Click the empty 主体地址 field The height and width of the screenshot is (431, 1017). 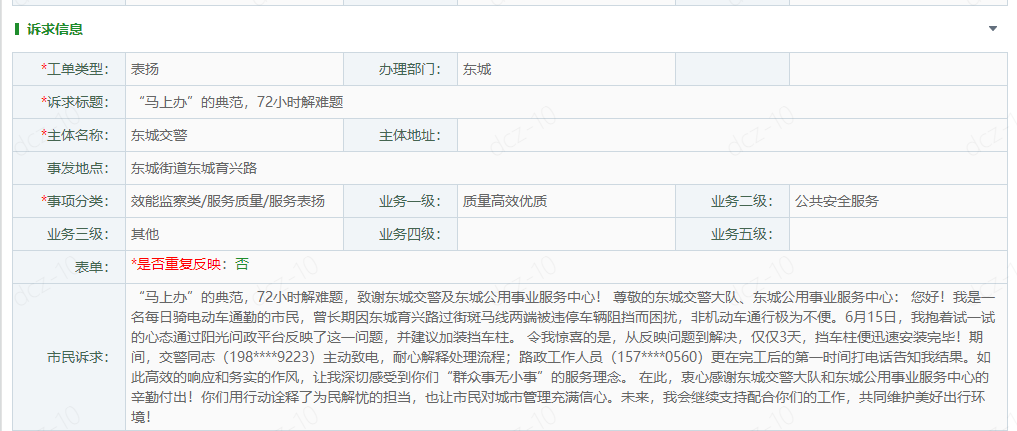[x=732, y=135]
